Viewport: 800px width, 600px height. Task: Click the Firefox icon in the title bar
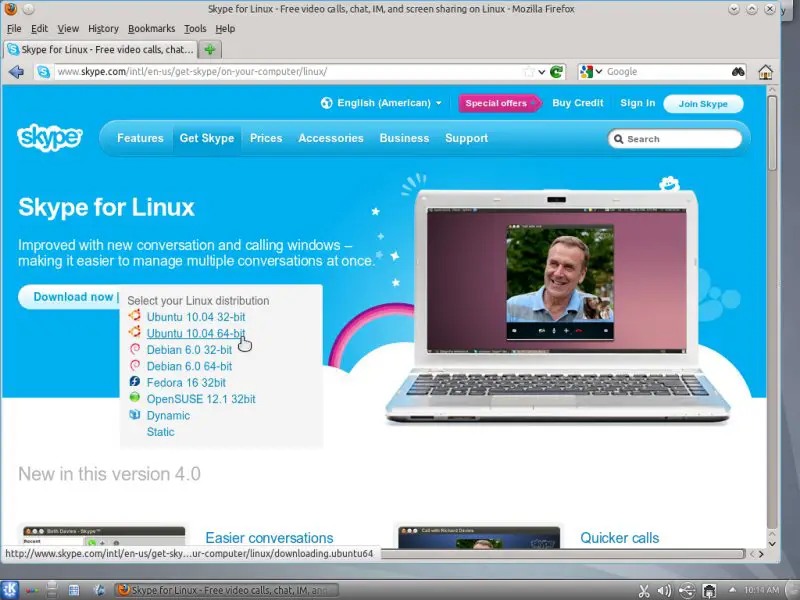pos(10,9)
